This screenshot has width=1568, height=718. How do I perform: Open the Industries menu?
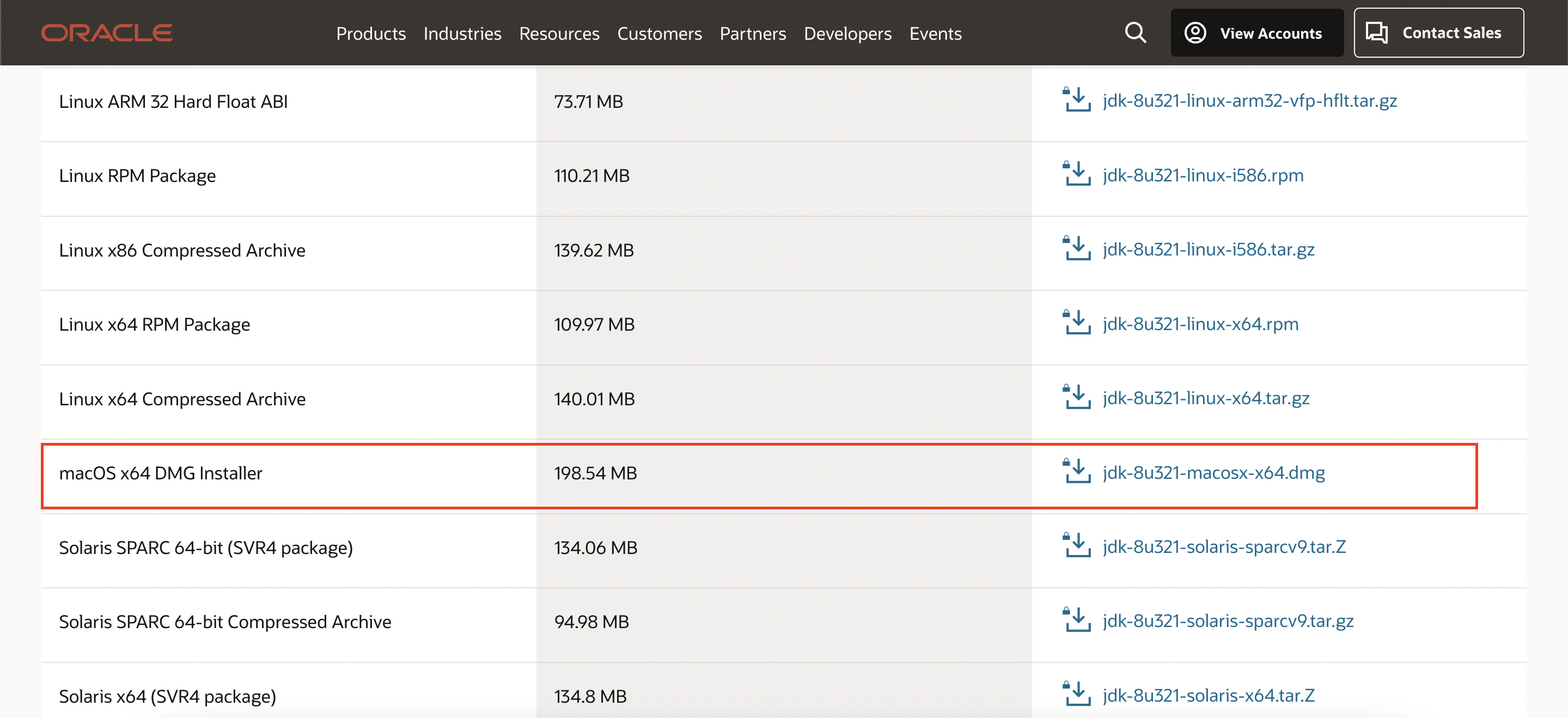tap(462, 33)
